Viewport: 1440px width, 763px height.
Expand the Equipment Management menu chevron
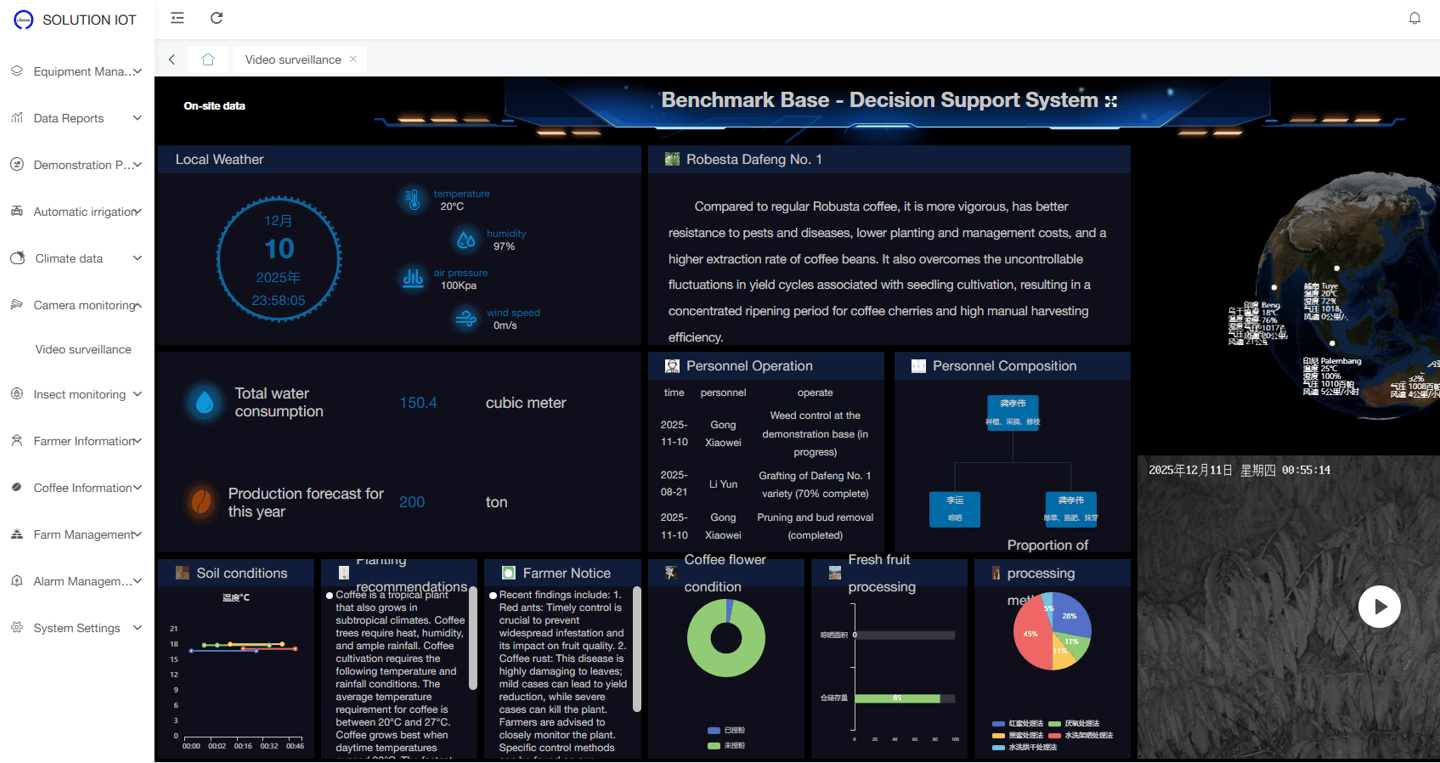(x=137, y=71)
